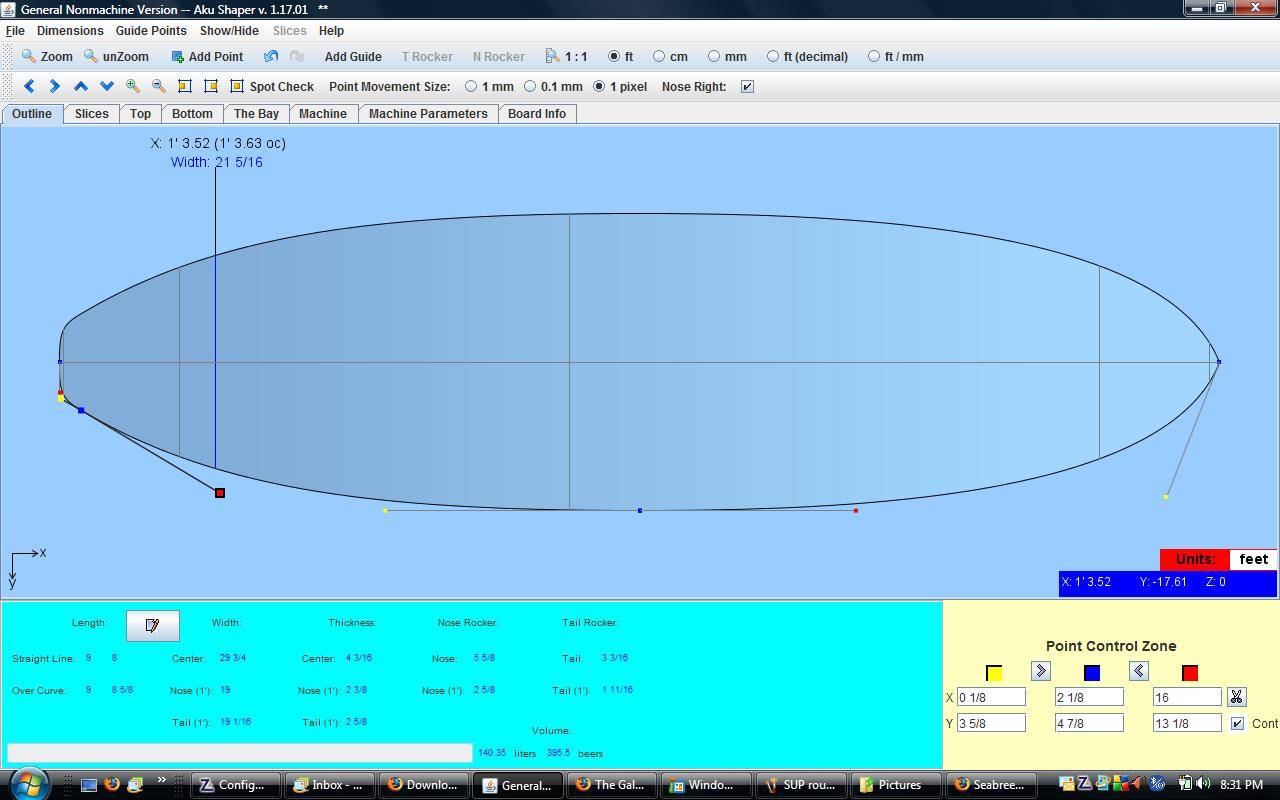This screenshot has width=1280, height=800.
Task: Toggle the Cont checkbox
Action: tap(1237, 723)
